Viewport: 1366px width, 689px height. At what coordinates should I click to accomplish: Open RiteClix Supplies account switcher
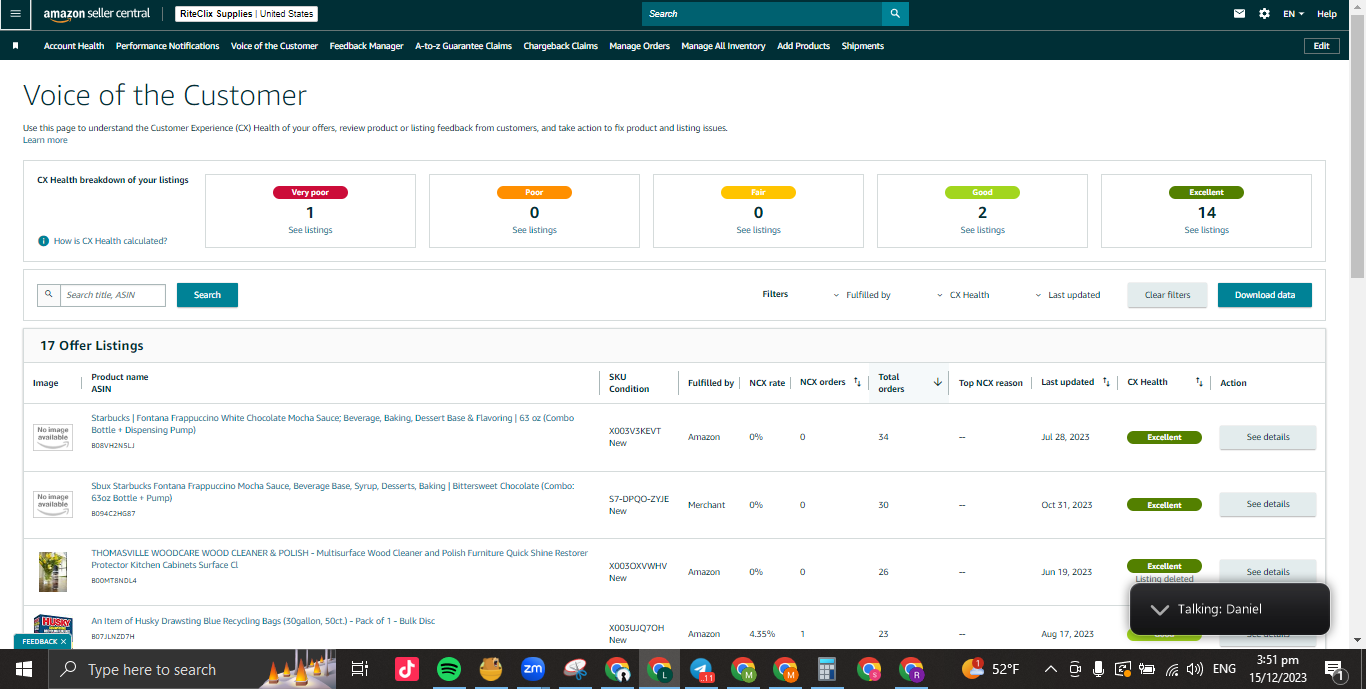(247, 14)
